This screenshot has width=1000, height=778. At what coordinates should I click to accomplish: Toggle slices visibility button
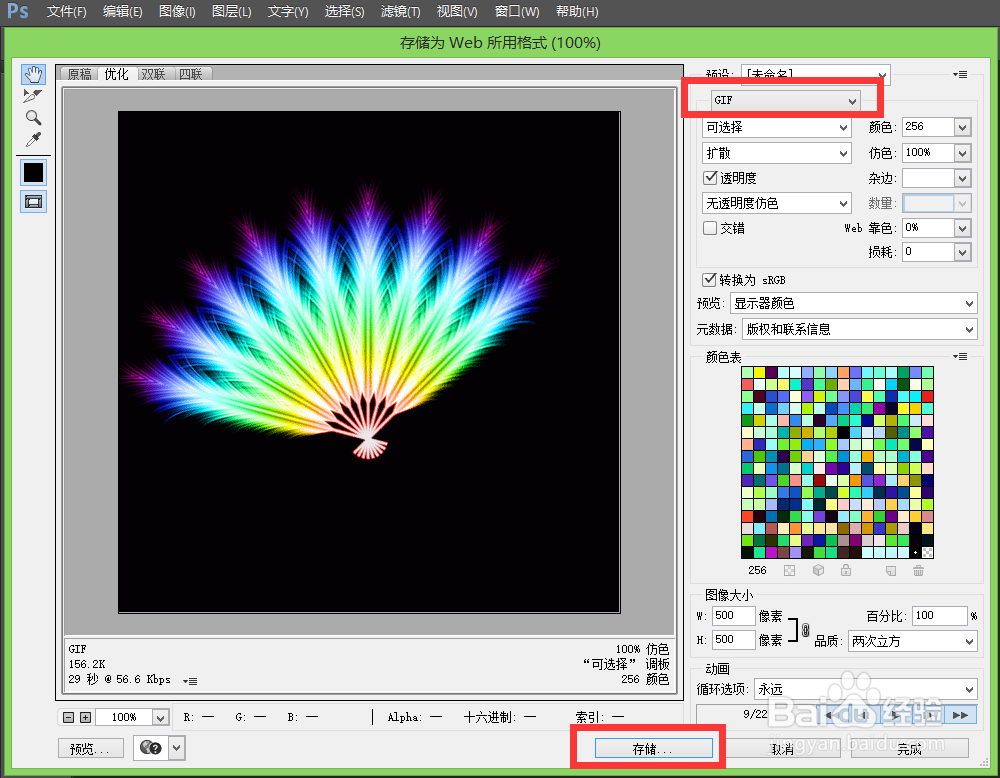tap(33, 202)
